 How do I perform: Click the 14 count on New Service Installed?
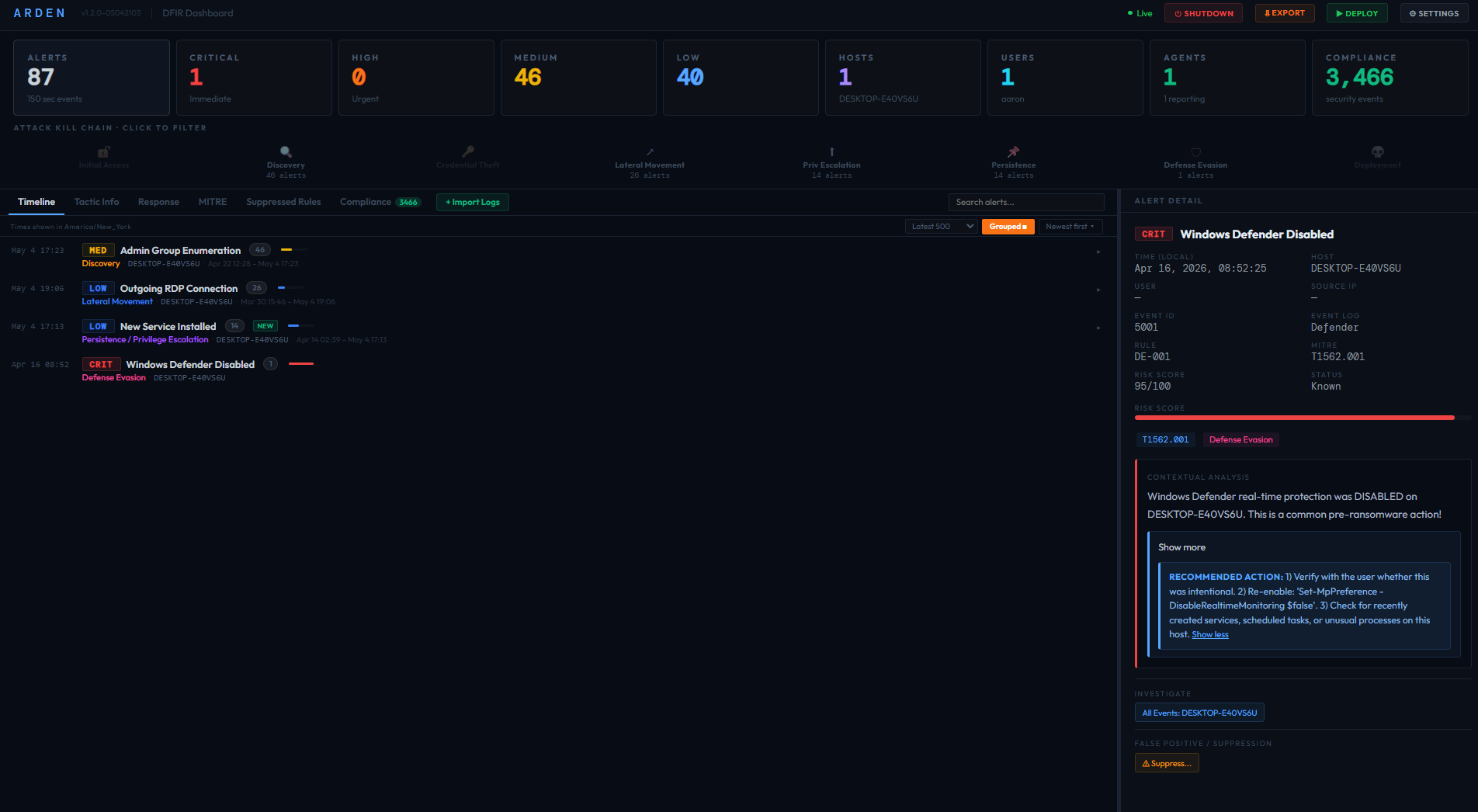[234, 326]
